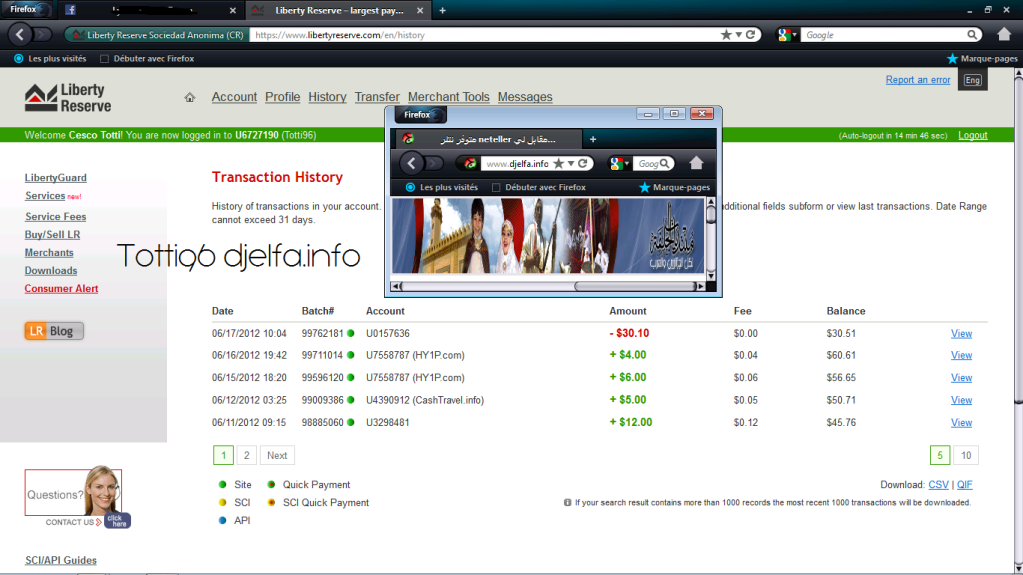Go forward in main Firefox window
Image resolution: width=1023 pixels, height=575 pixels.
pos(42,35)
